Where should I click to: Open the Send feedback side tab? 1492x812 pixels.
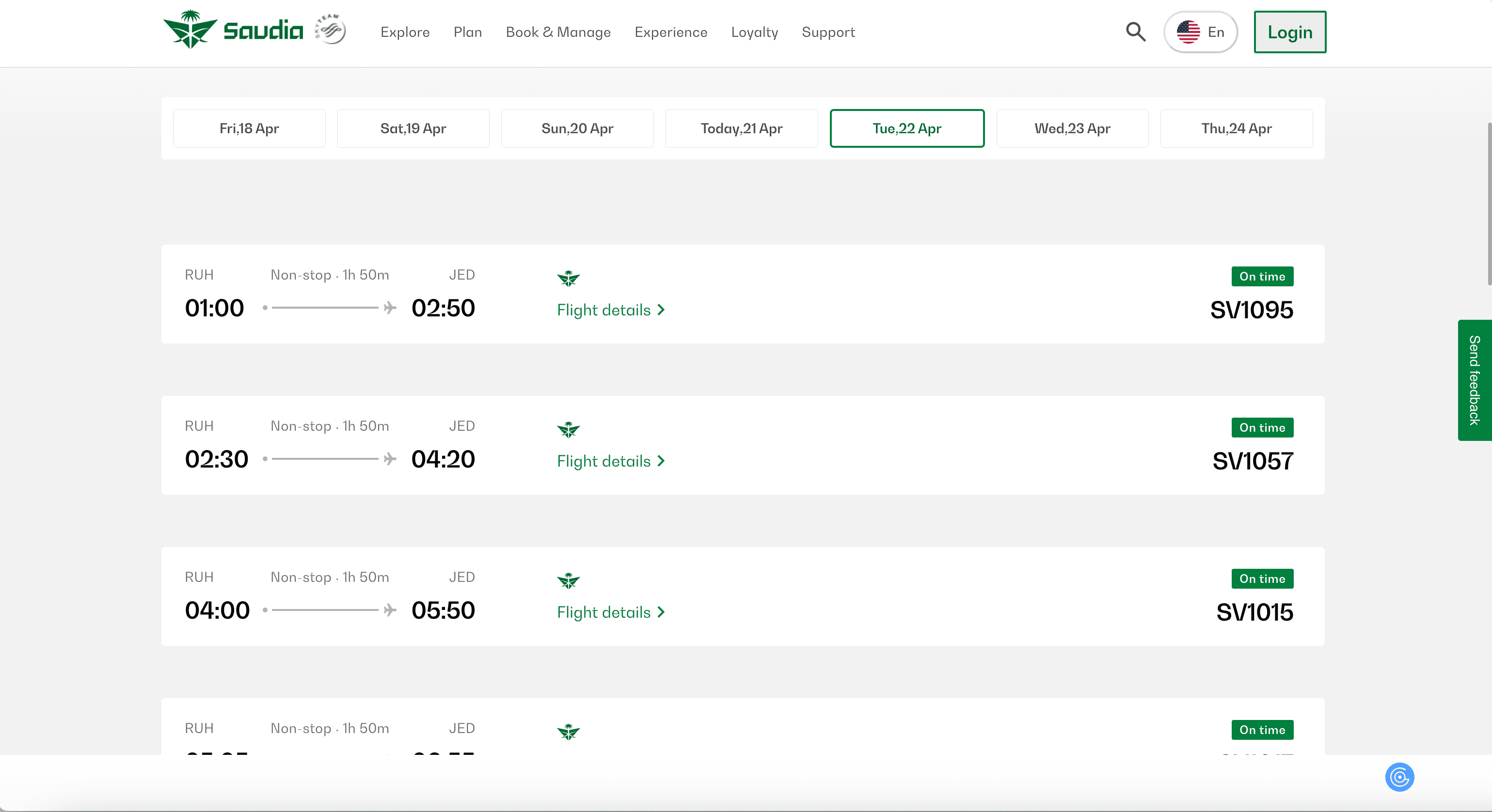point(1474,380)
